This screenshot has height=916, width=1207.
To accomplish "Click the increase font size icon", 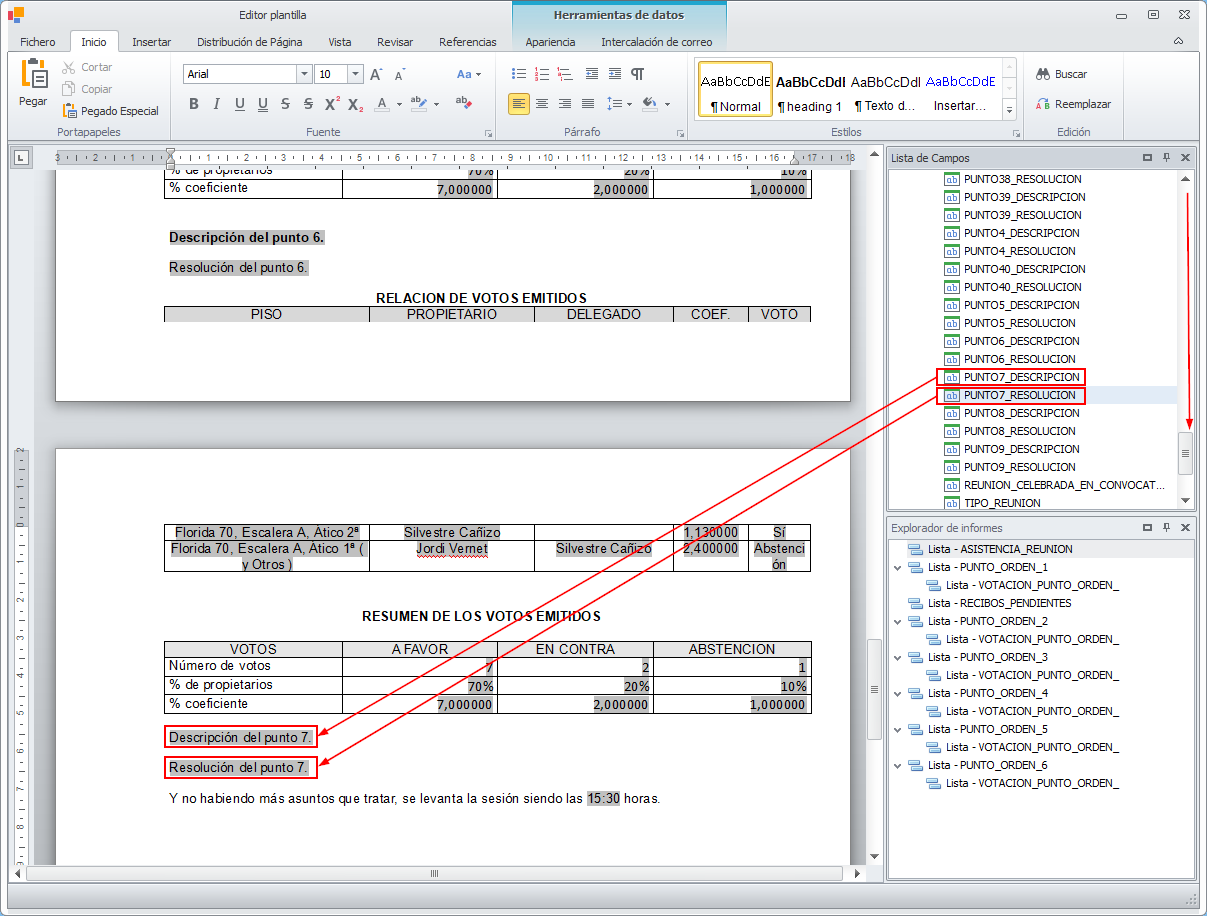I will coord(376,75).
